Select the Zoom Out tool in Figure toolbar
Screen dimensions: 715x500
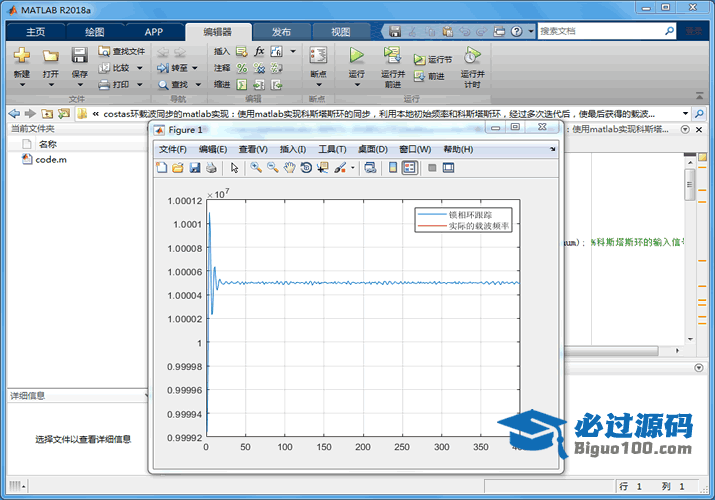273,168
